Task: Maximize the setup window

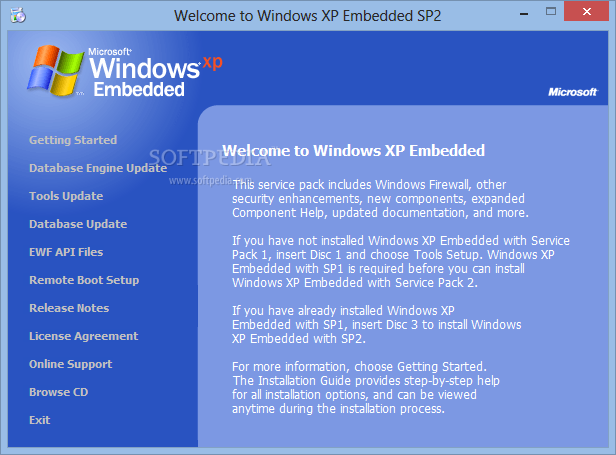Action: [551, 11]
